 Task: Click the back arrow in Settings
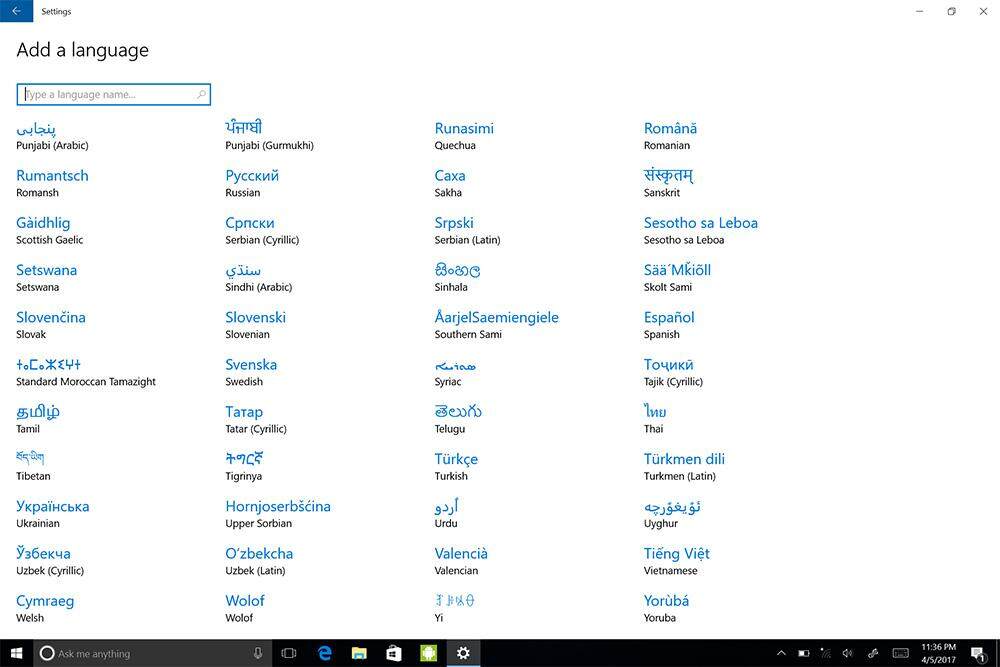16,11
